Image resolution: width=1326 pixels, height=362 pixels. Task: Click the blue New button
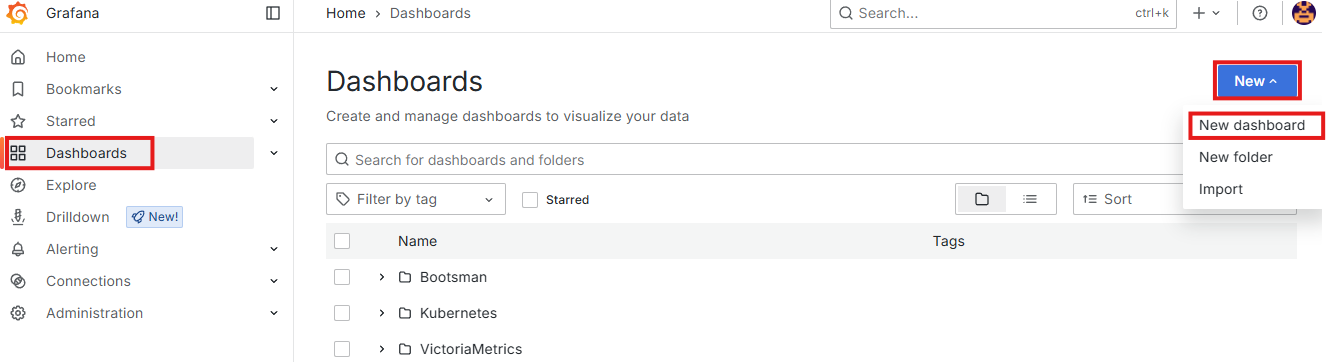pos(1257,81)
